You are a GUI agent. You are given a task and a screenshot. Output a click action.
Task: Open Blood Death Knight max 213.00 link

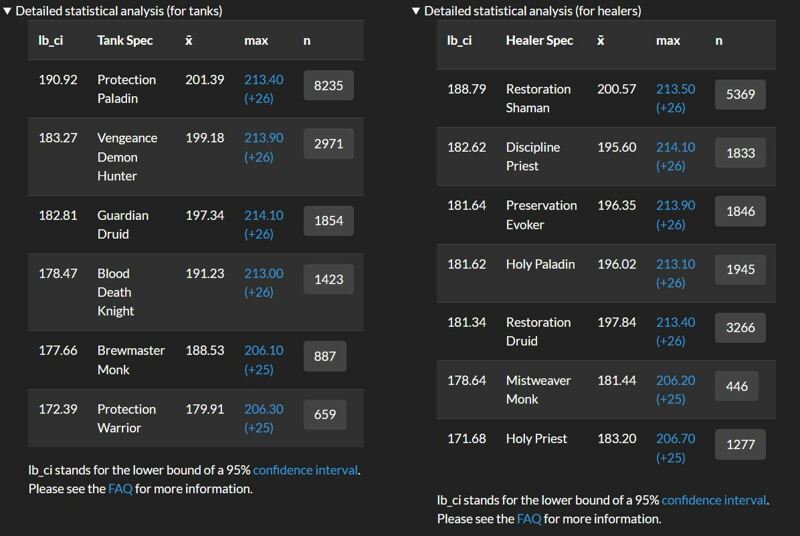[x=263, y=283]
